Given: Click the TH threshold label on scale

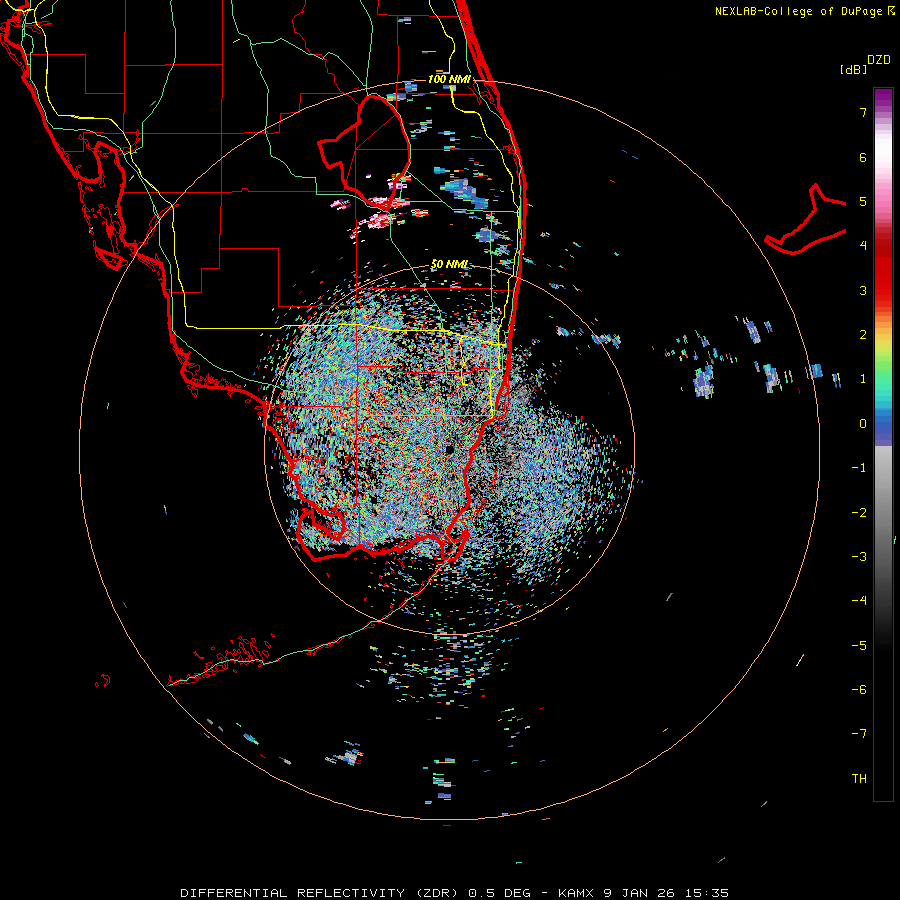Looking at the screenshot, I should click(x=859, y=779).
